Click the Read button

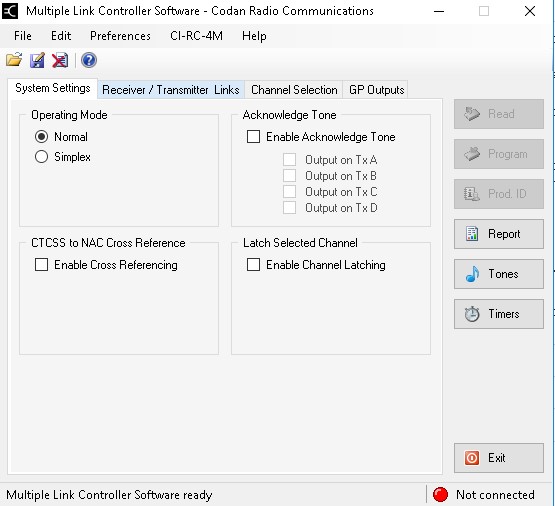pyautogui.click(x=499, y=114)
